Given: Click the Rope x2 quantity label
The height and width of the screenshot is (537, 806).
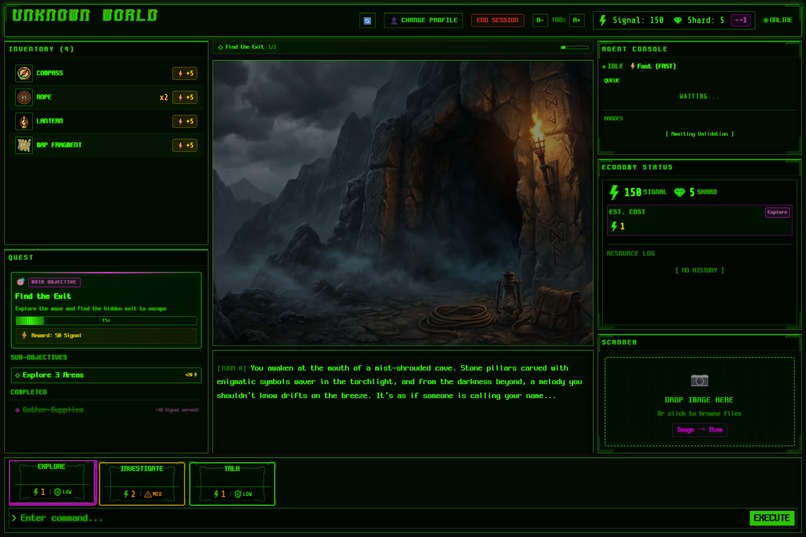Looking at the screenshot, I should [163, 97].
